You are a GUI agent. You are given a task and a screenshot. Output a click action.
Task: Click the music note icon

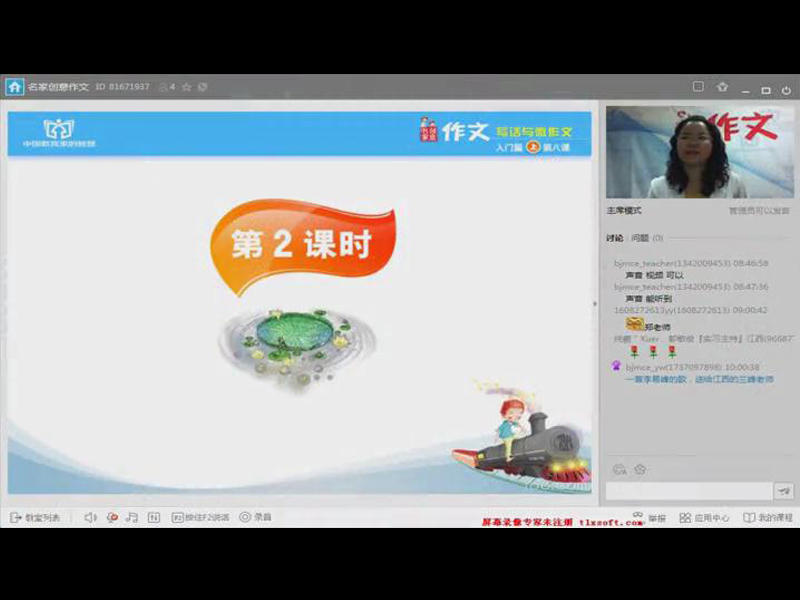[132, 517]
